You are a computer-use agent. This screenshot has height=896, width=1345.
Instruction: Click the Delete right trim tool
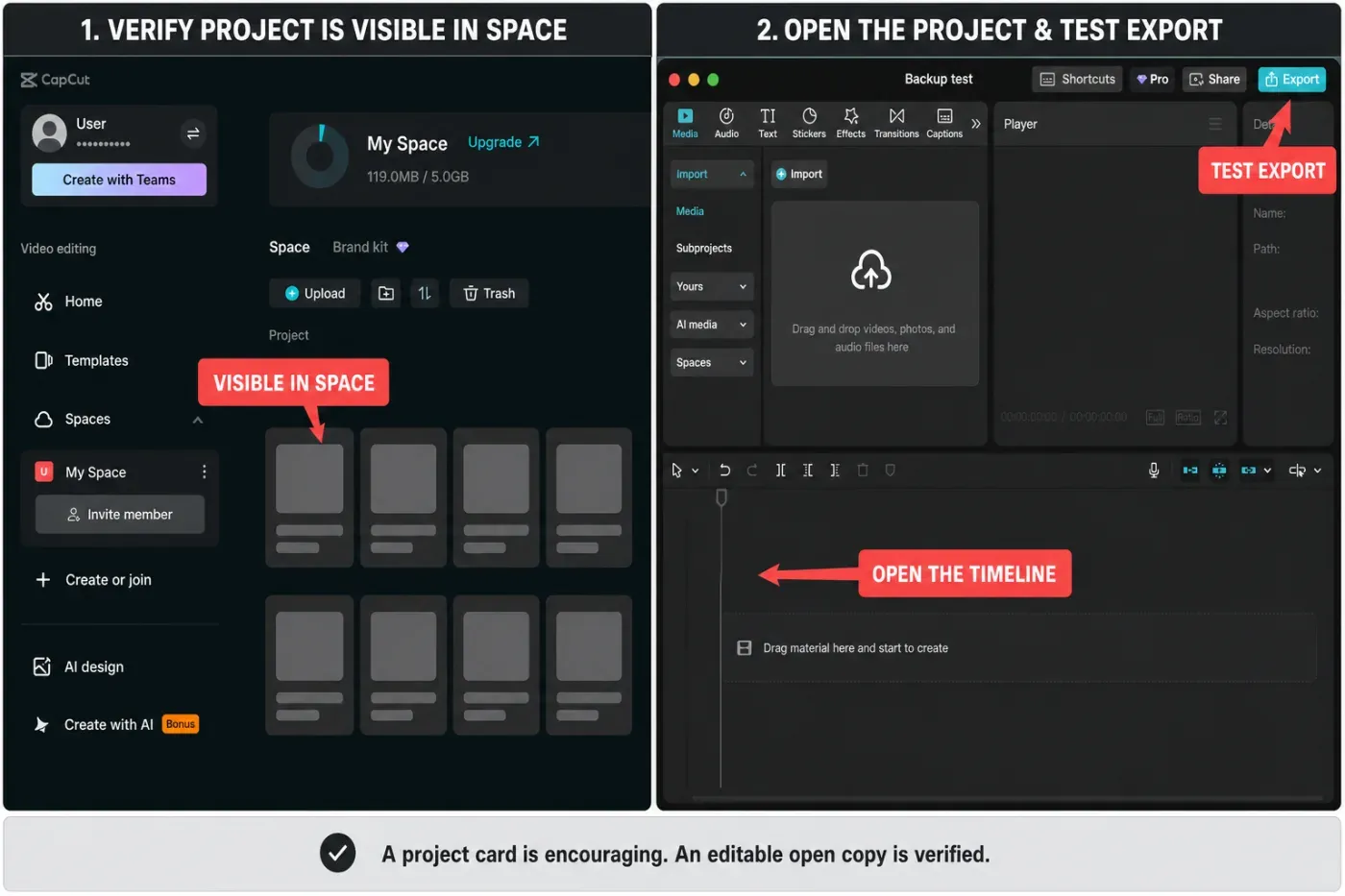click(835, 471)
